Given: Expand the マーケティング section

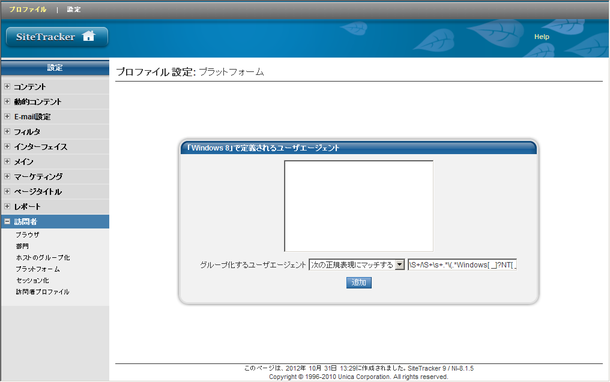Looking at the screenshot, I should [x=7, y=176].
